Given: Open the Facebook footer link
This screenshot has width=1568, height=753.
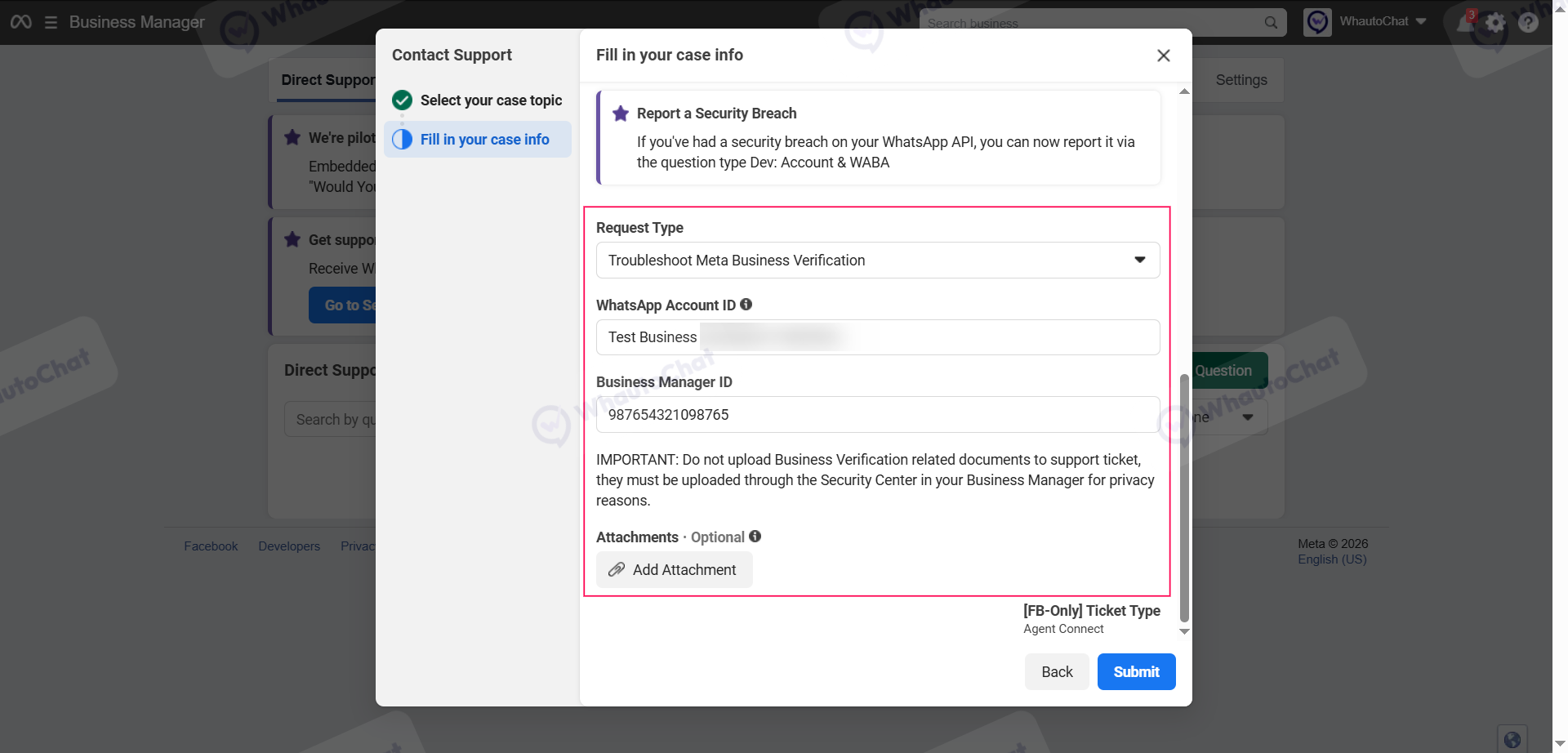Looking at the screenshot, I should click(x=211, y=546).
